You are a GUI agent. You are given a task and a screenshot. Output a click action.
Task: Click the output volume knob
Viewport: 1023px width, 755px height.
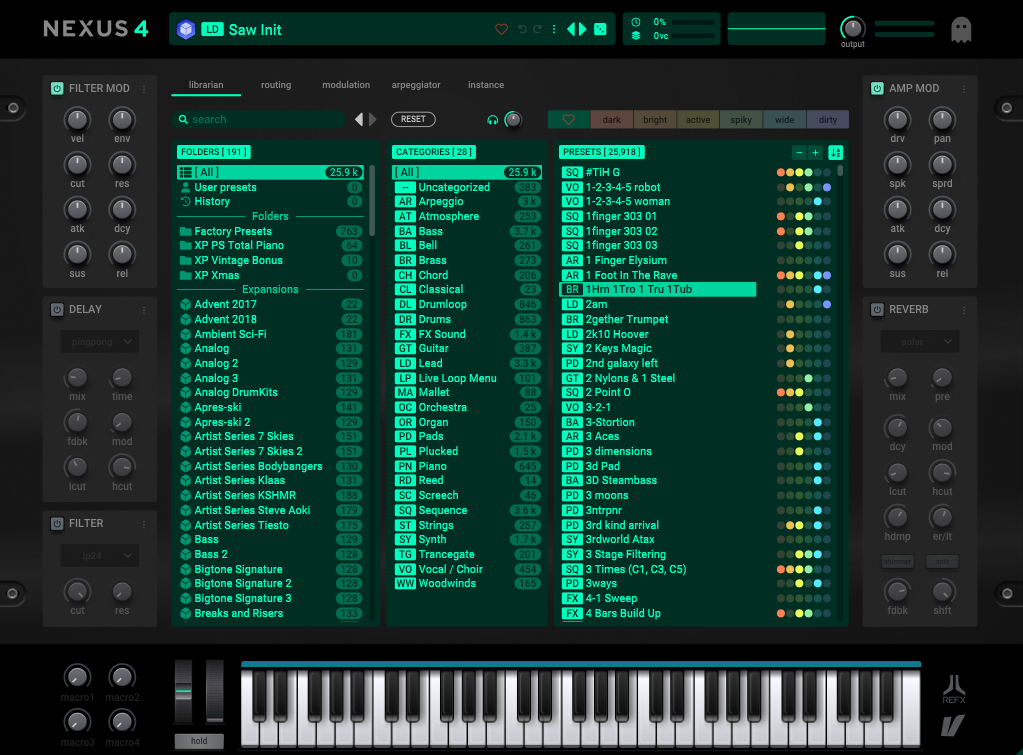coord(853,28)
